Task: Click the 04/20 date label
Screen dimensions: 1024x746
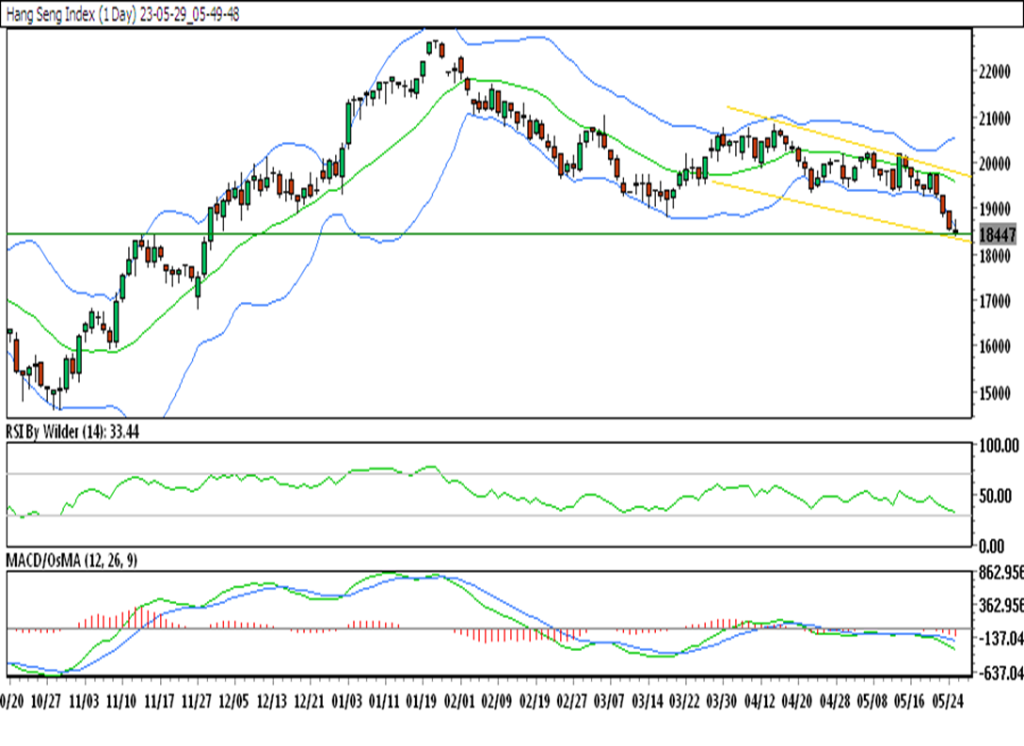Action: pyautogui.click(x=797, y=702)
